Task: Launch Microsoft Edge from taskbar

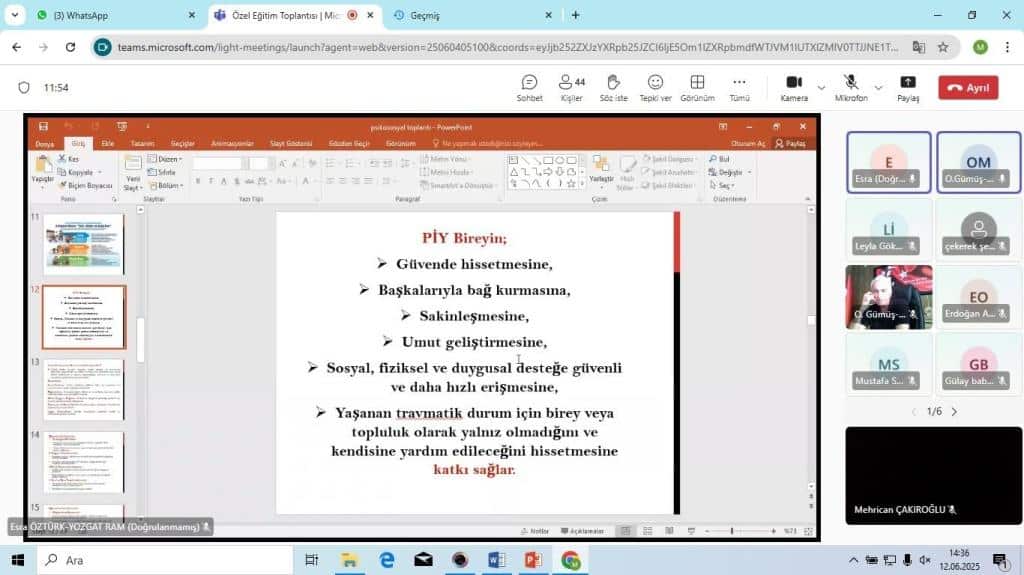Action: point(387,560)
